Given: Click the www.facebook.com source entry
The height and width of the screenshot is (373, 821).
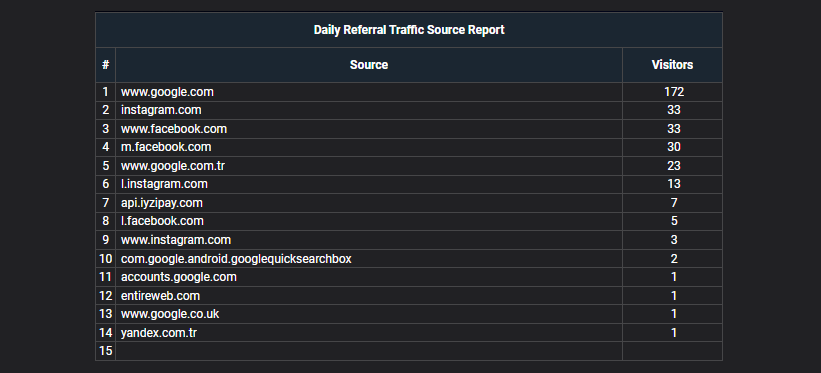Looking at the screenshot, I should tap(174, 129).
